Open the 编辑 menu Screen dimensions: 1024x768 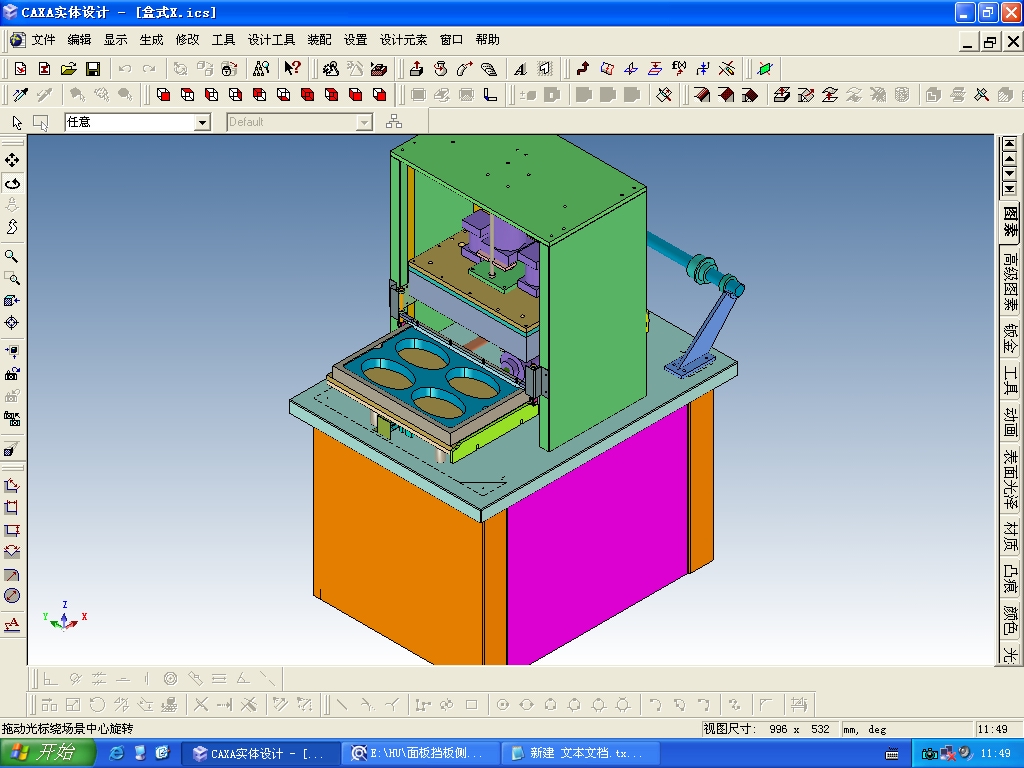point(79,40)
